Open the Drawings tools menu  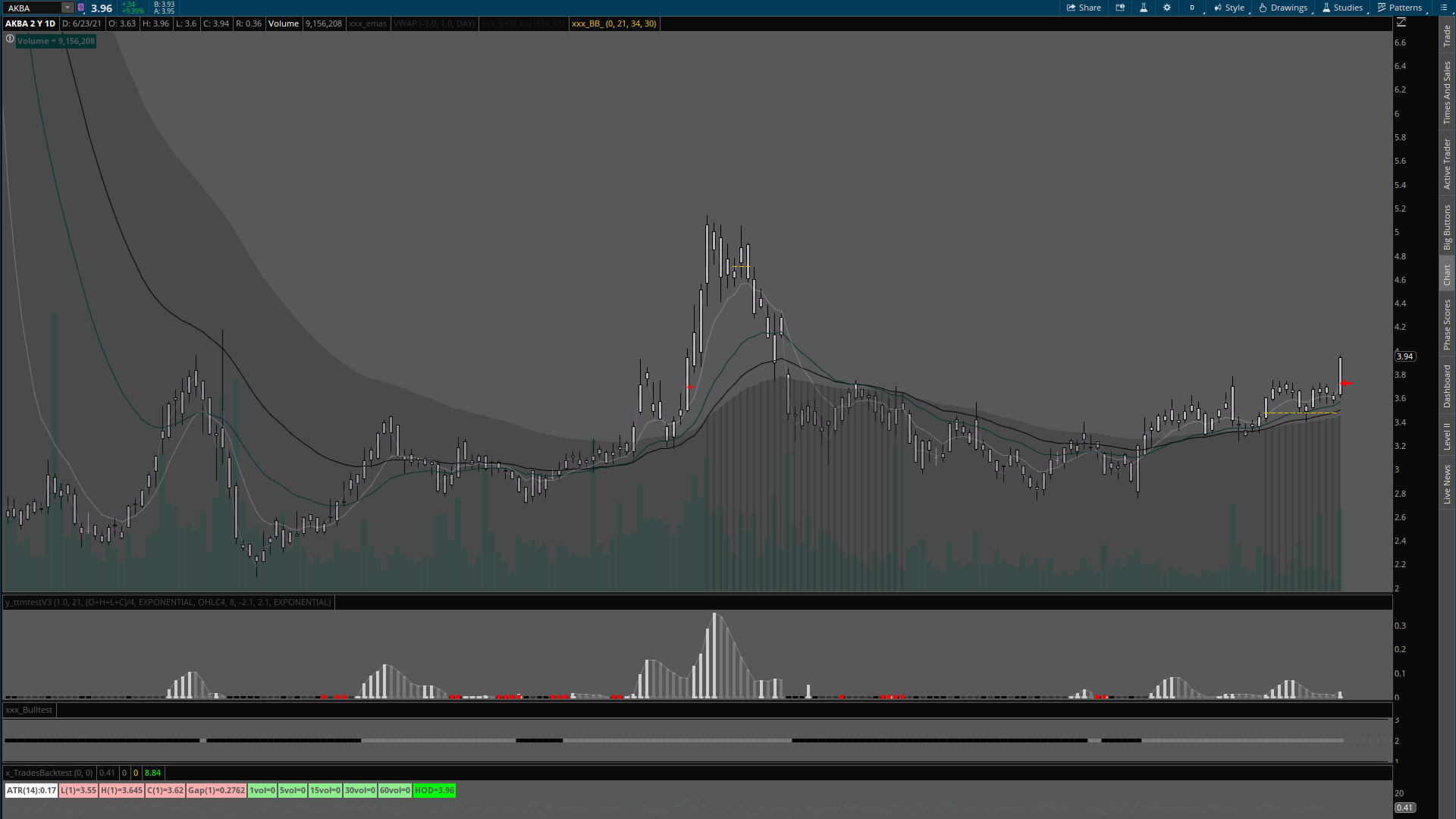[x=1283, y=8]
